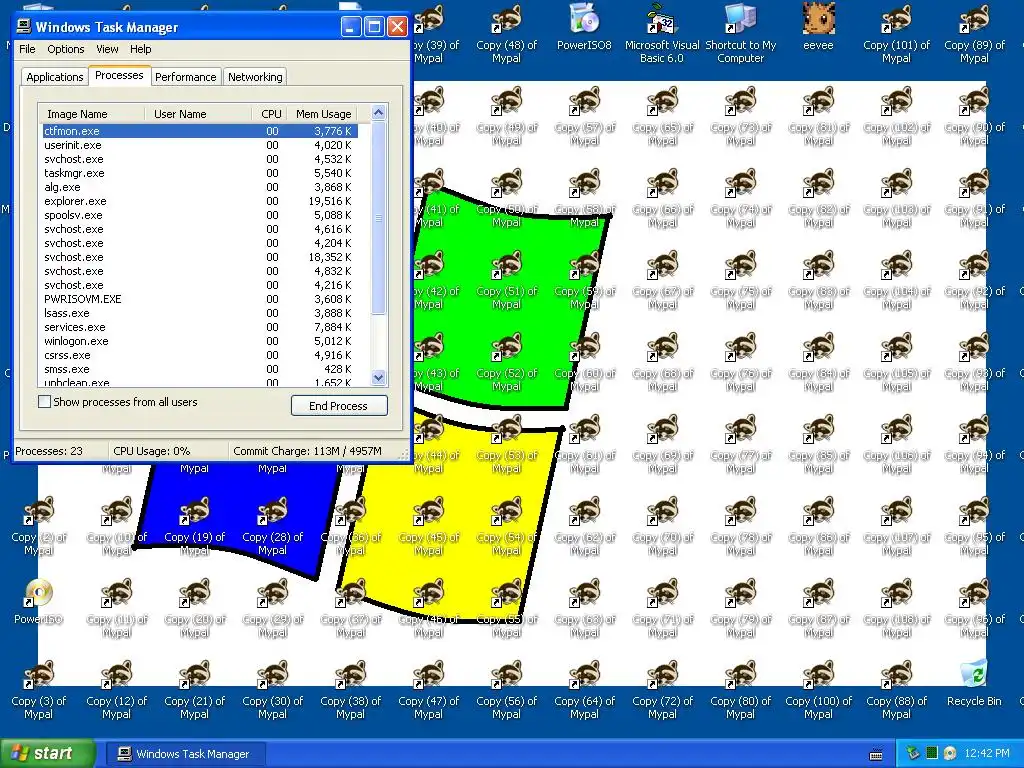Open the Help menu
Image resolution: width=1024 pixels, height=768 pixels.
140,49
